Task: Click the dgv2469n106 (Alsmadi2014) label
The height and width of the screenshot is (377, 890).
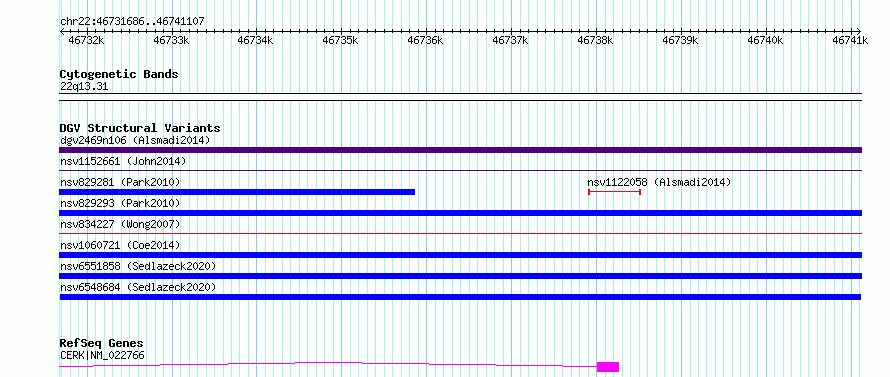Action: point(135,140)
